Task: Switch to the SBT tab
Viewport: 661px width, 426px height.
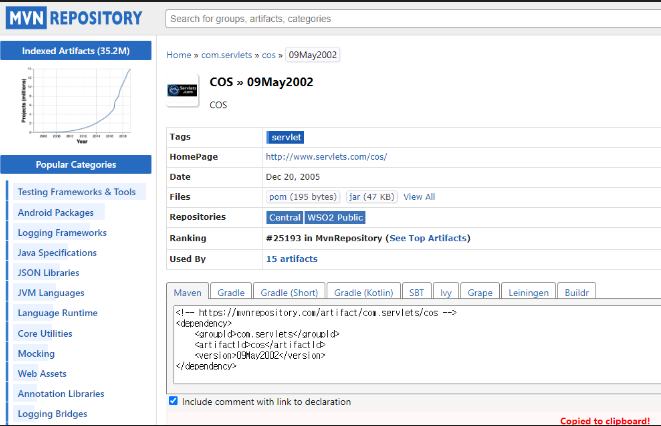Action: 416,292
